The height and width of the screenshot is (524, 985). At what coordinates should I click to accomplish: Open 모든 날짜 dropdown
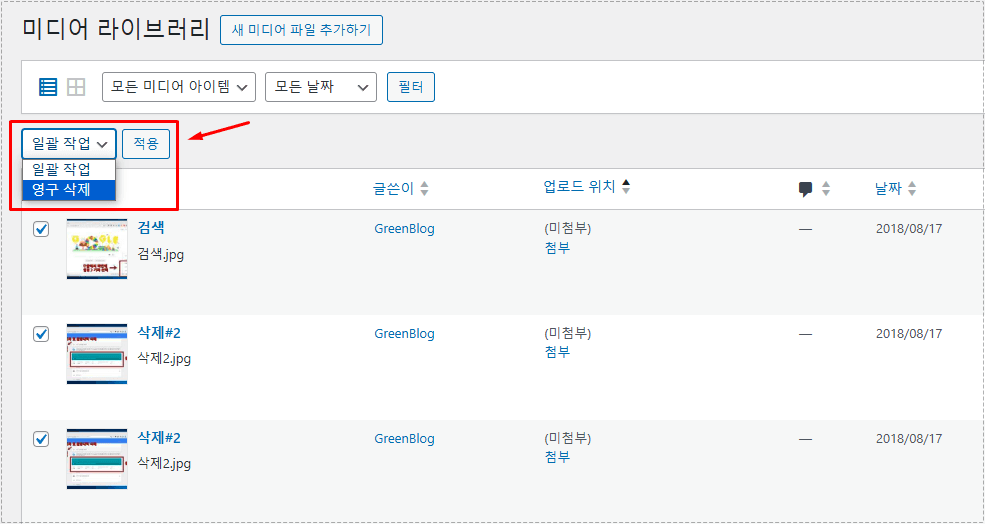point(321,87)
